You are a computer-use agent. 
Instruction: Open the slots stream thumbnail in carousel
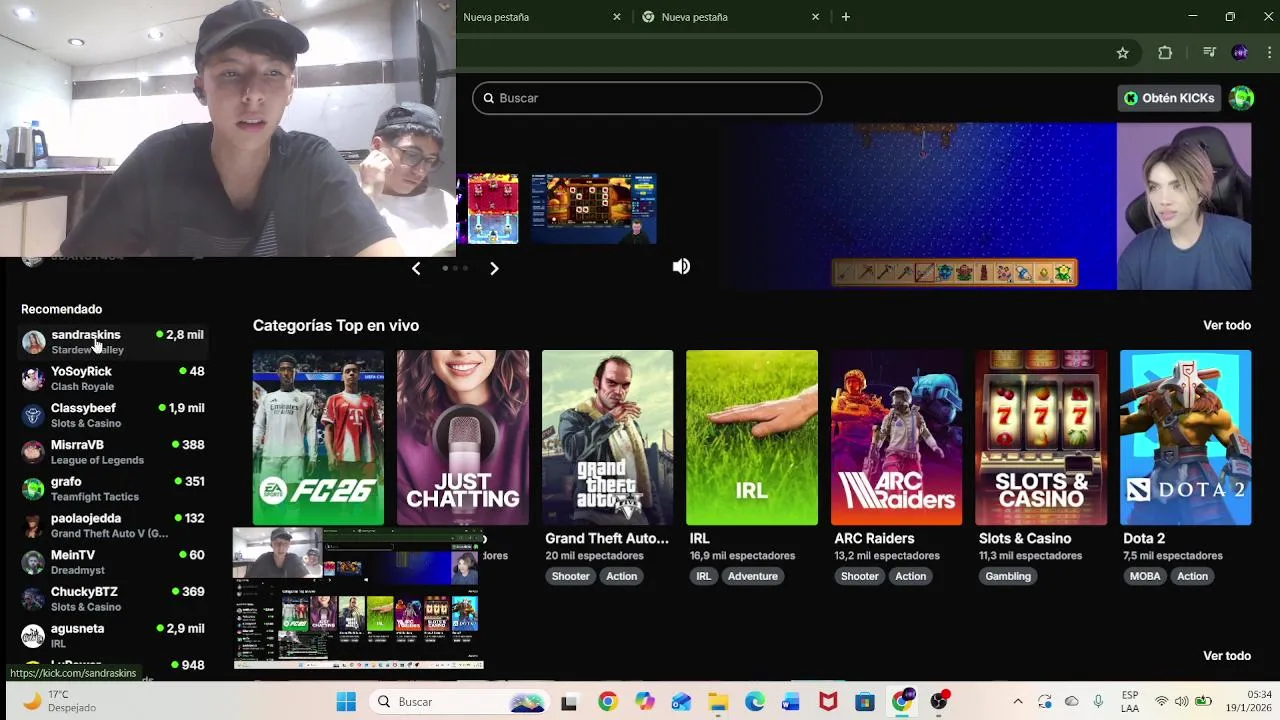coord(594,208)
